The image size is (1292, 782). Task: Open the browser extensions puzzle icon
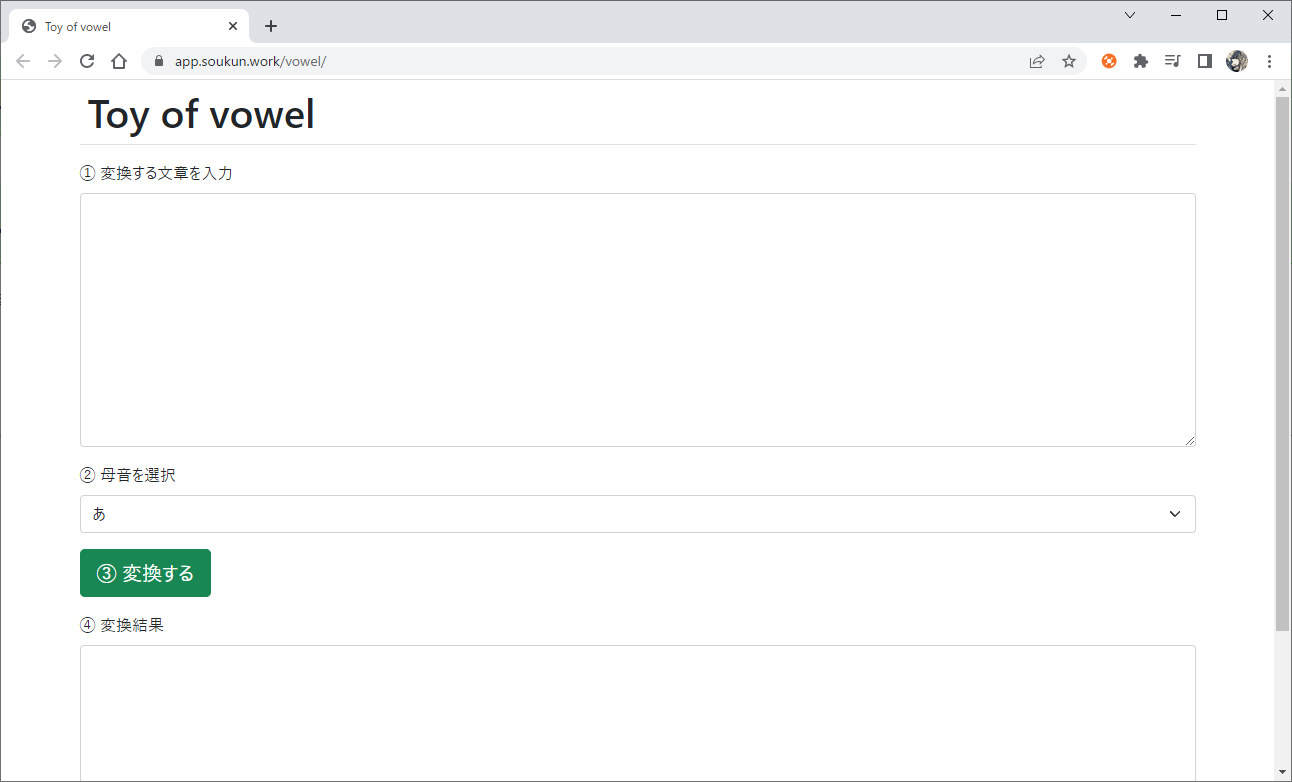[x=1141, y=61]
